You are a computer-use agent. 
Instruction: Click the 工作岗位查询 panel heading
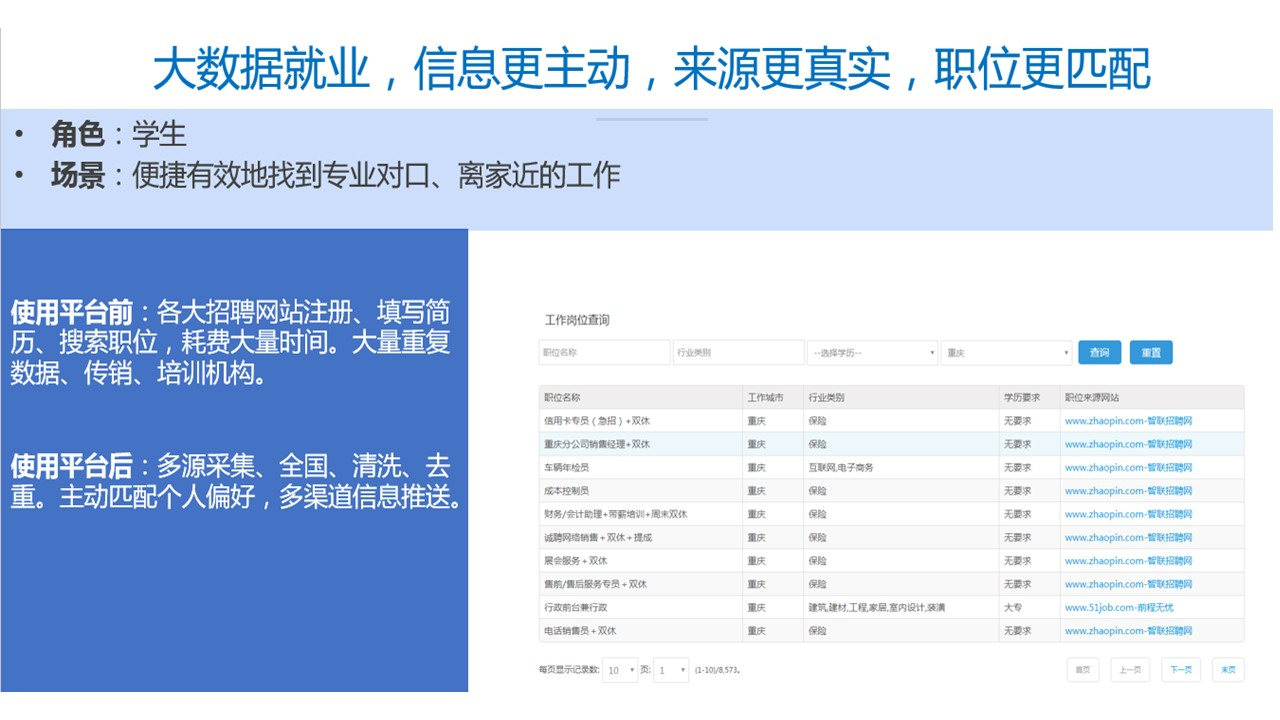coord(577,320)
